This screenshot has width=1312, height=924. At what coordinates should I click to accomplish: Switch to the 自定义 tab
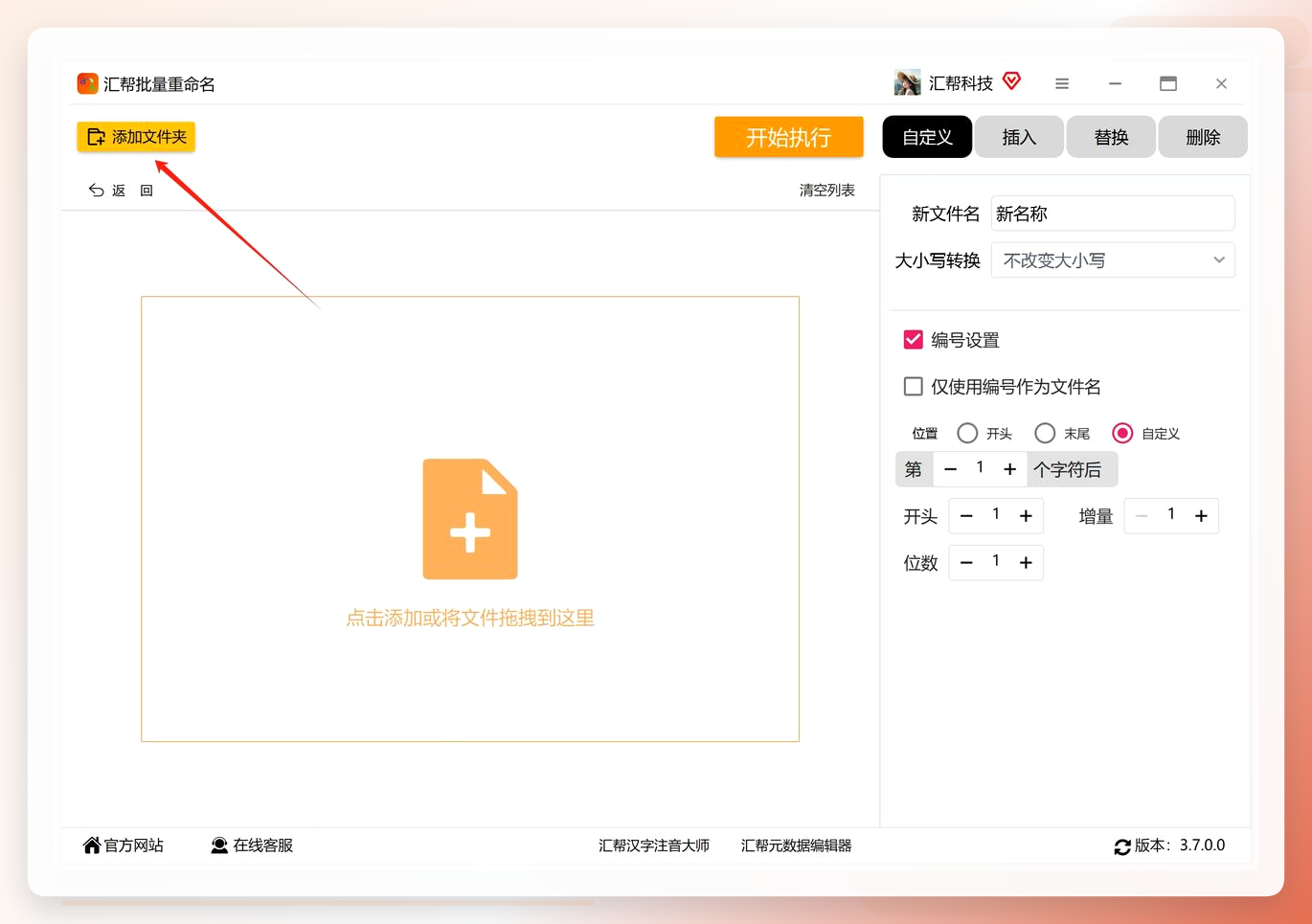pyautogui.click(x=927, y=137)
